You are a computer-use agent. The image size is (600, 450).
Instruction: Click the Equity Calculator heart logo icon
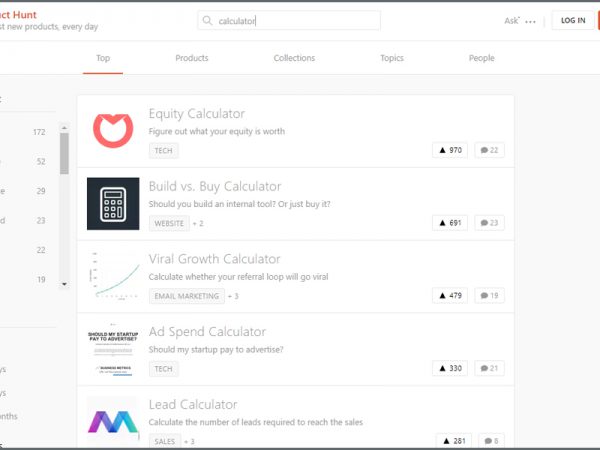coord(112,131)
